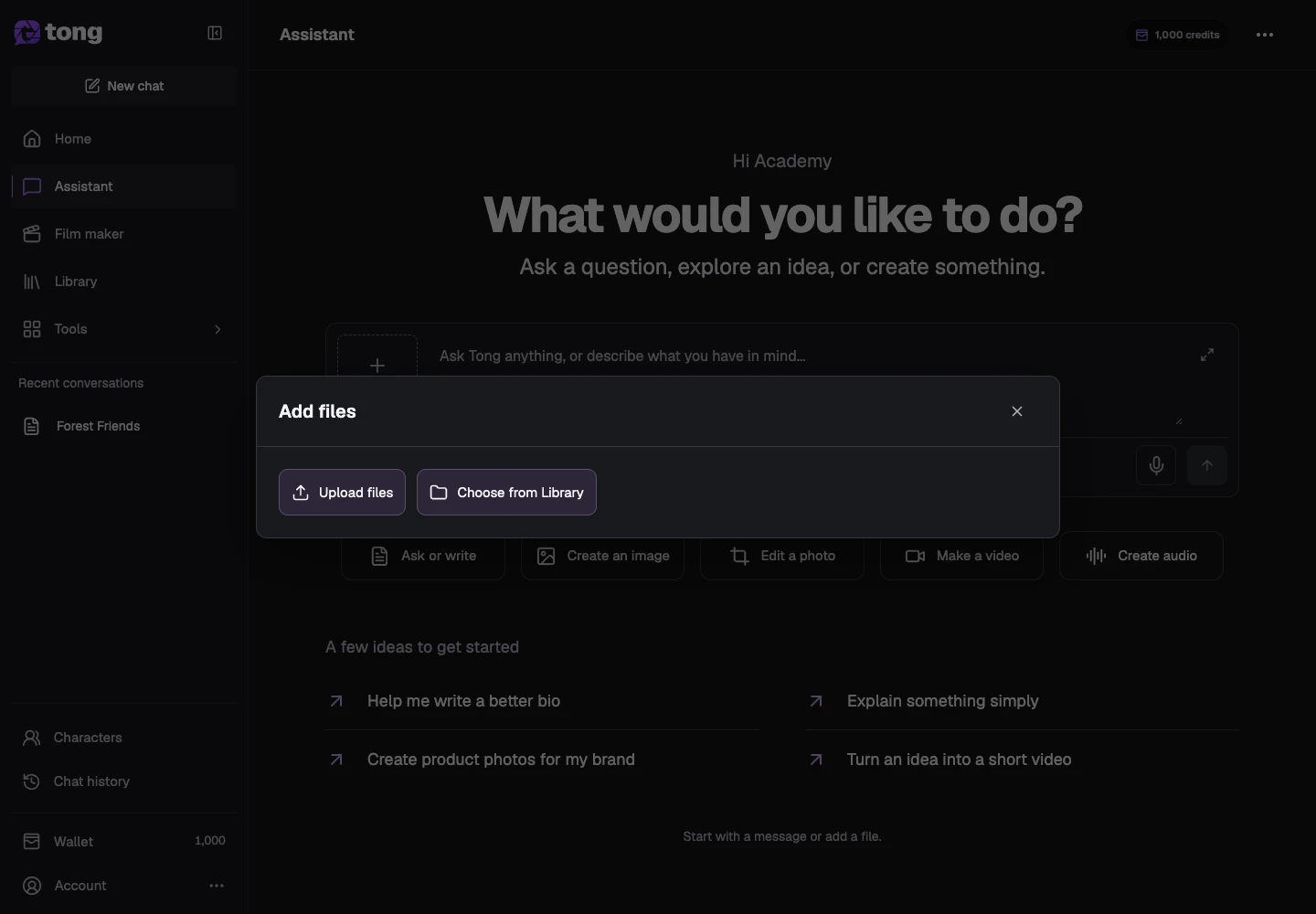Click Choose from Library

click(506, 492)
